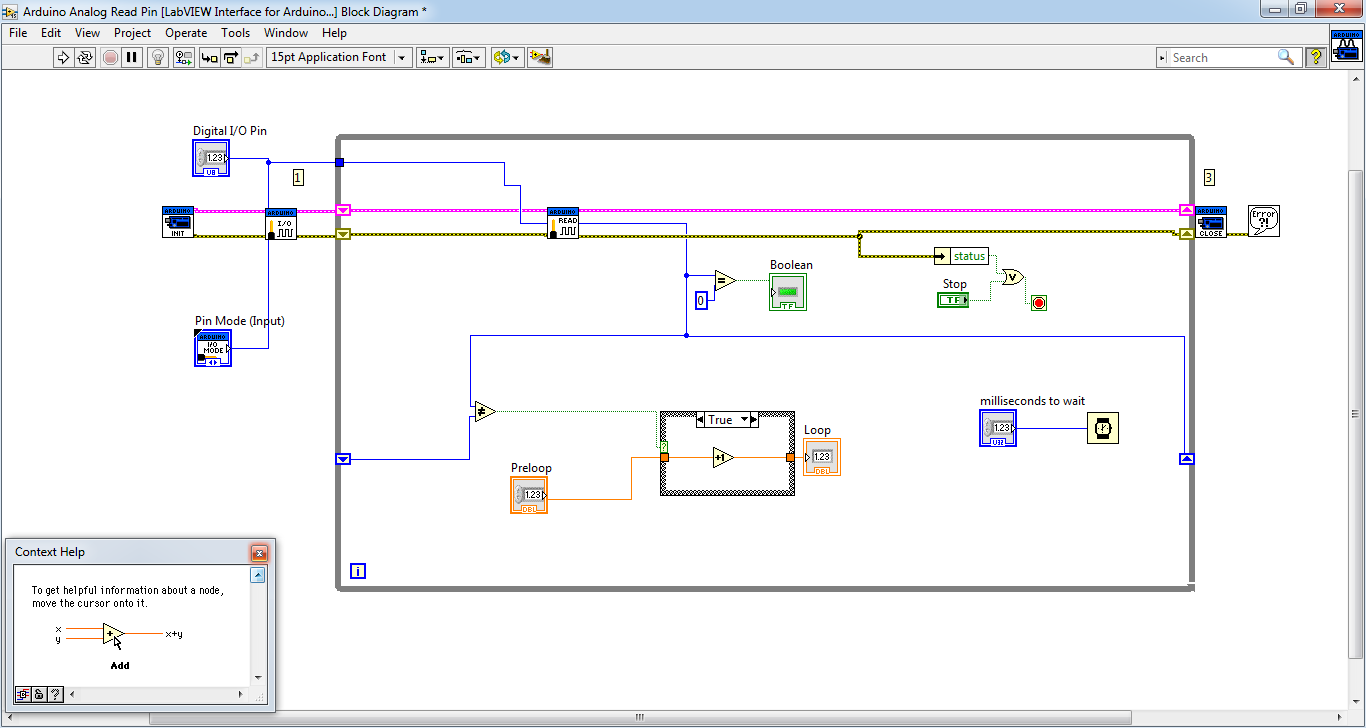Click the Clean Up Diagram button
Image resolution: width=1372 pixels, height=728 pixels.
click(x=540, y=57)
